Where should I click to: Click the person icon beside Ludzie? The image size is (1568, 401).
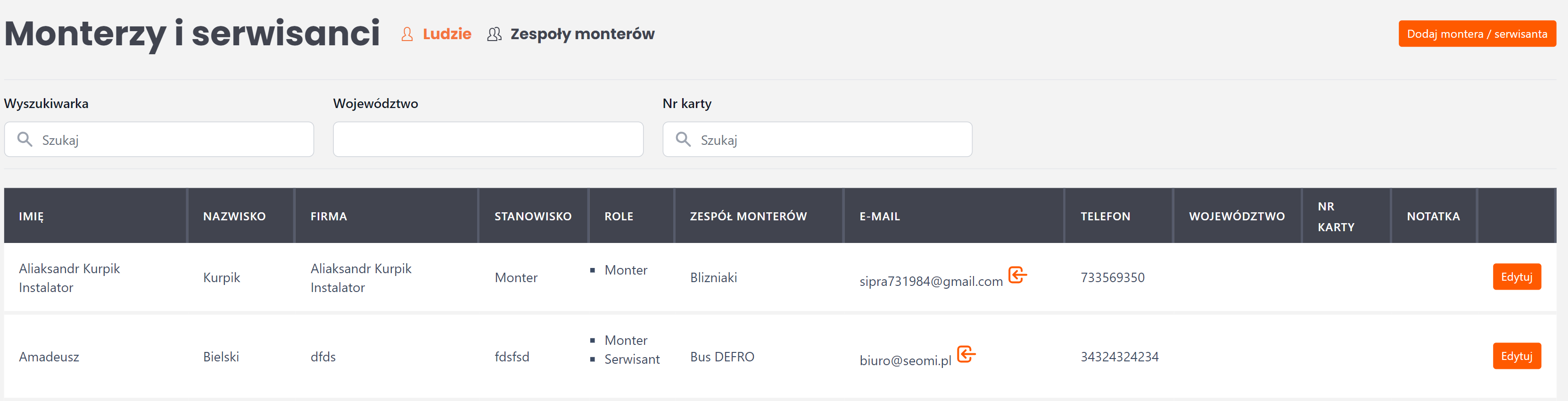click(x=407, y=34)
